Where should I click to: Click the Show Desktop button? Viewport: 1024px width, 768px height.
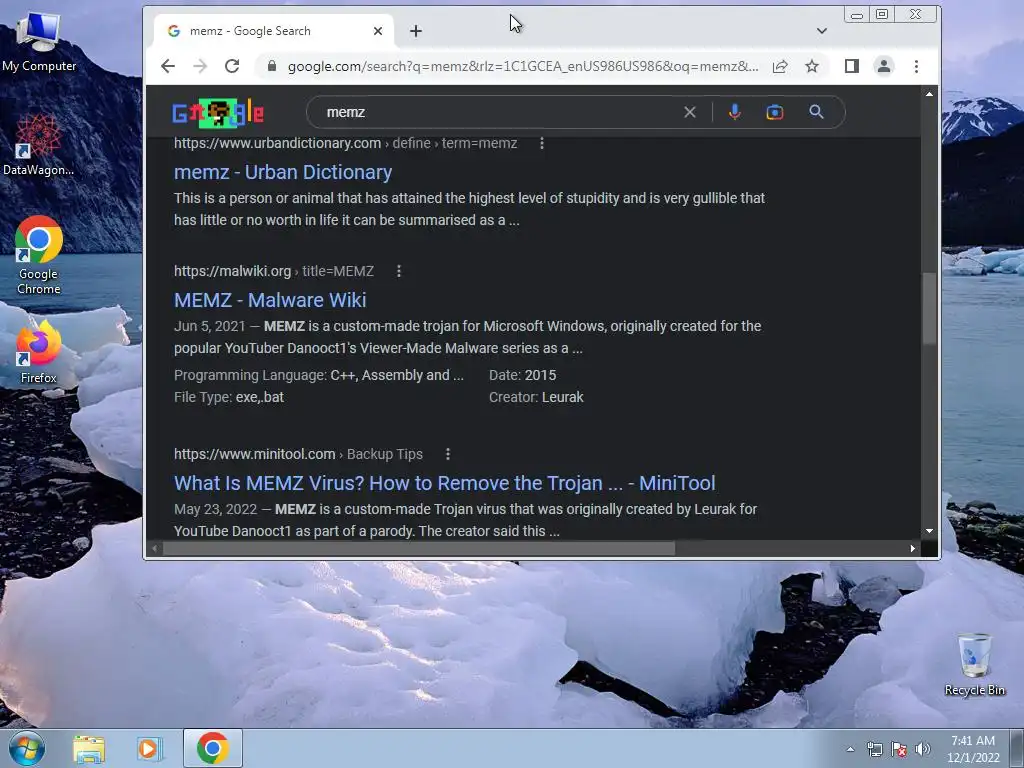pos(1017,748)
